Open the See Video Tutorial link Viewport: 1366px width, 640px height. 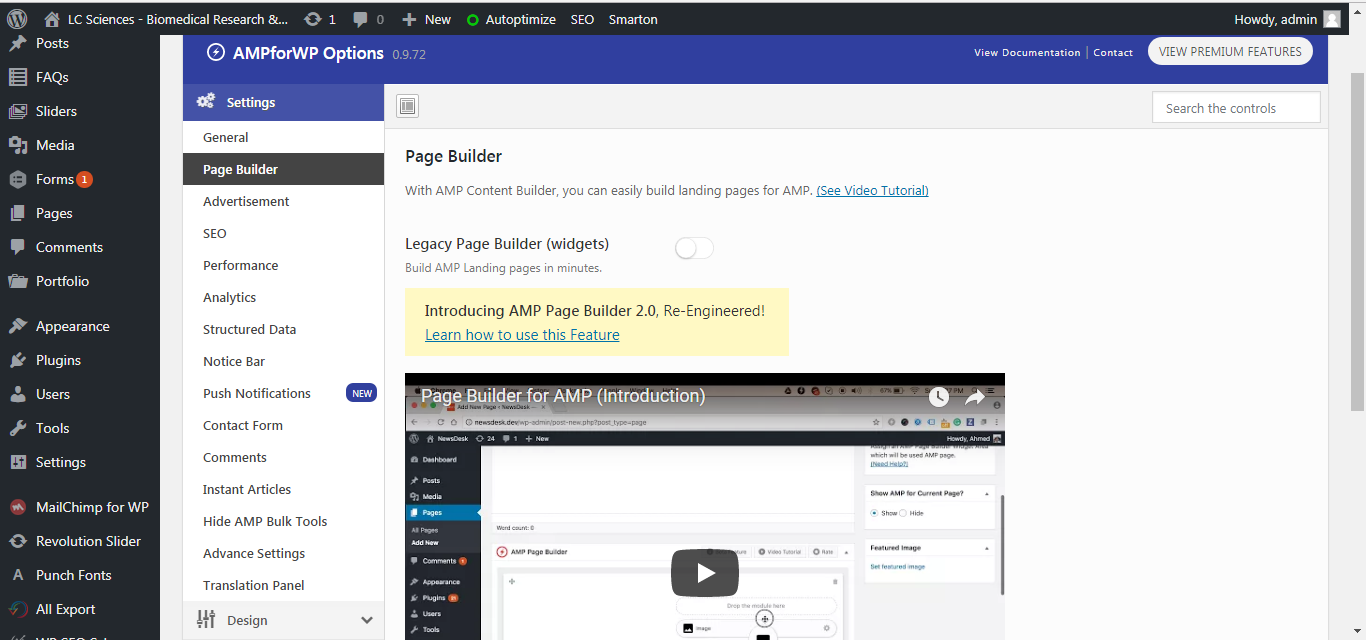tap(872, 190)
